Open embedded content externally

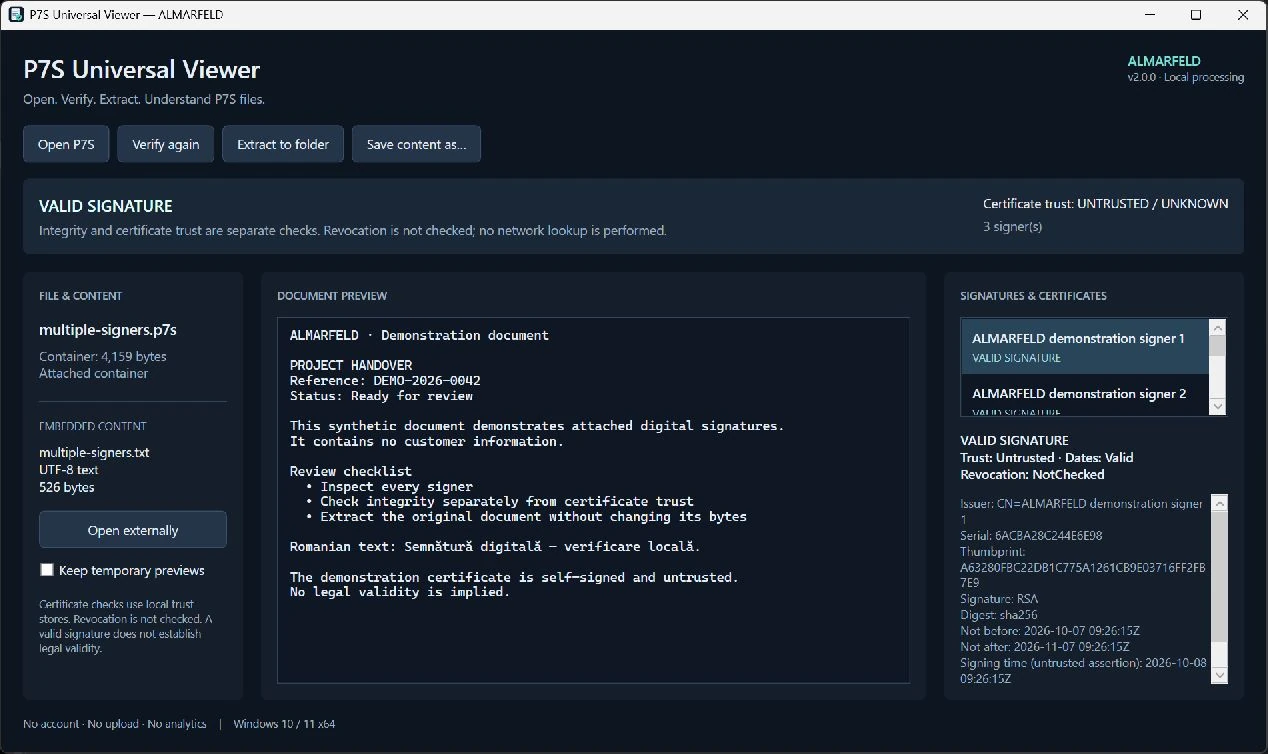[x=133, y=530]
